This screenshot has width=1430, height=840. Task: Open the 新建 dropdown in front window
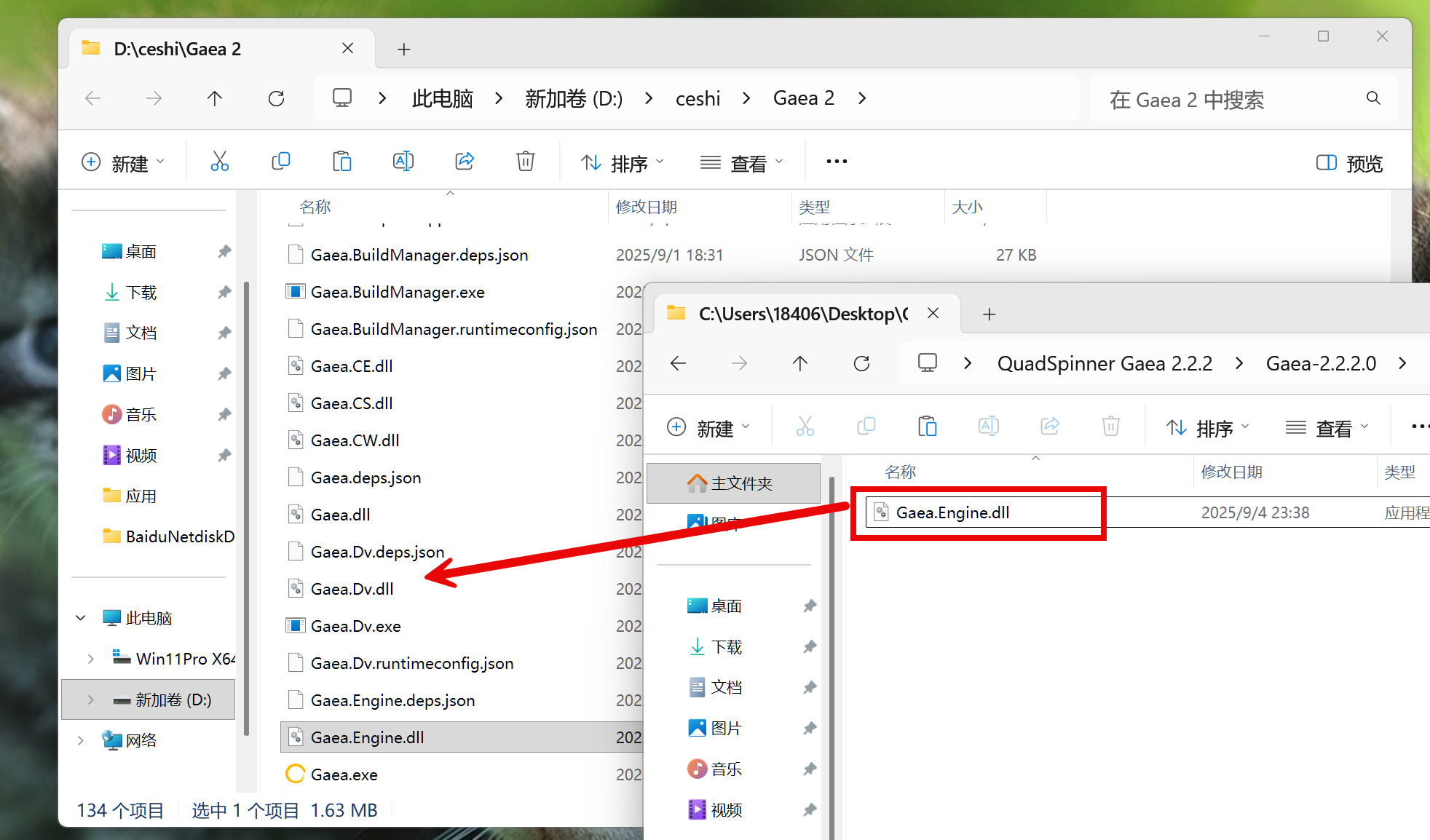pos(708,428)
